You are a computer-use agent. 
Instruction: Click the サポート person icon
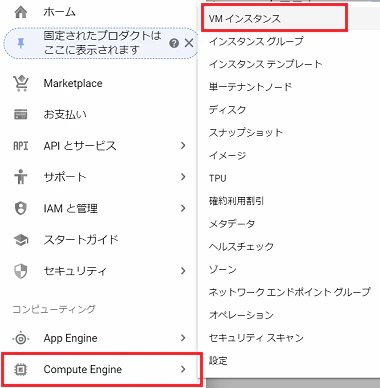(21, 177)
